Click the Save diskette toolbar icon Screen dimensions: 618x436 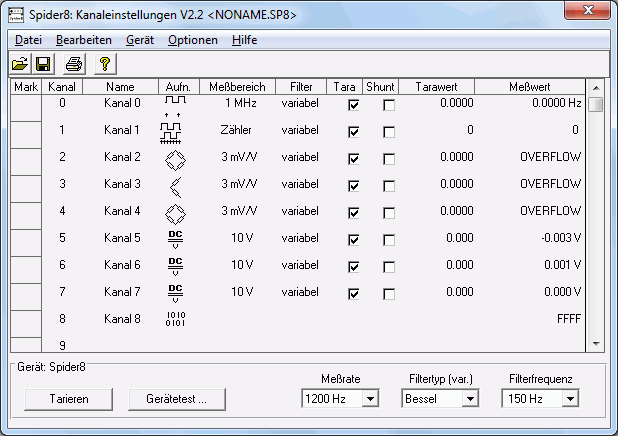point(43,64)
